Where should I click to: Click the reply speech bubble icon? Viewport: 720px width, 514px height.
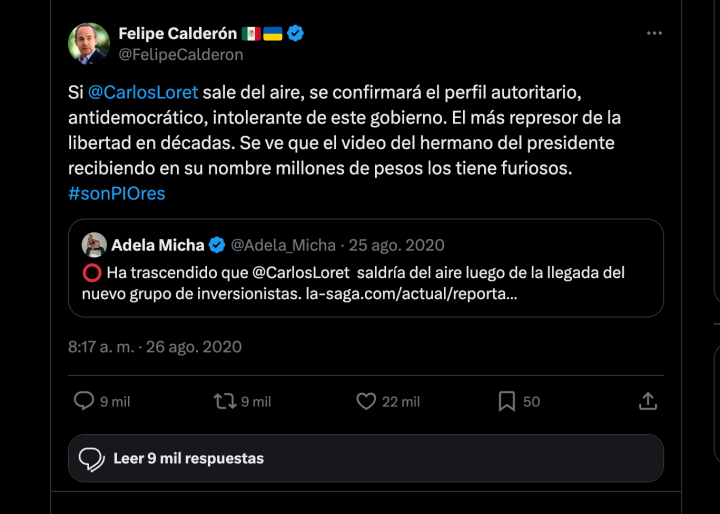85,401
